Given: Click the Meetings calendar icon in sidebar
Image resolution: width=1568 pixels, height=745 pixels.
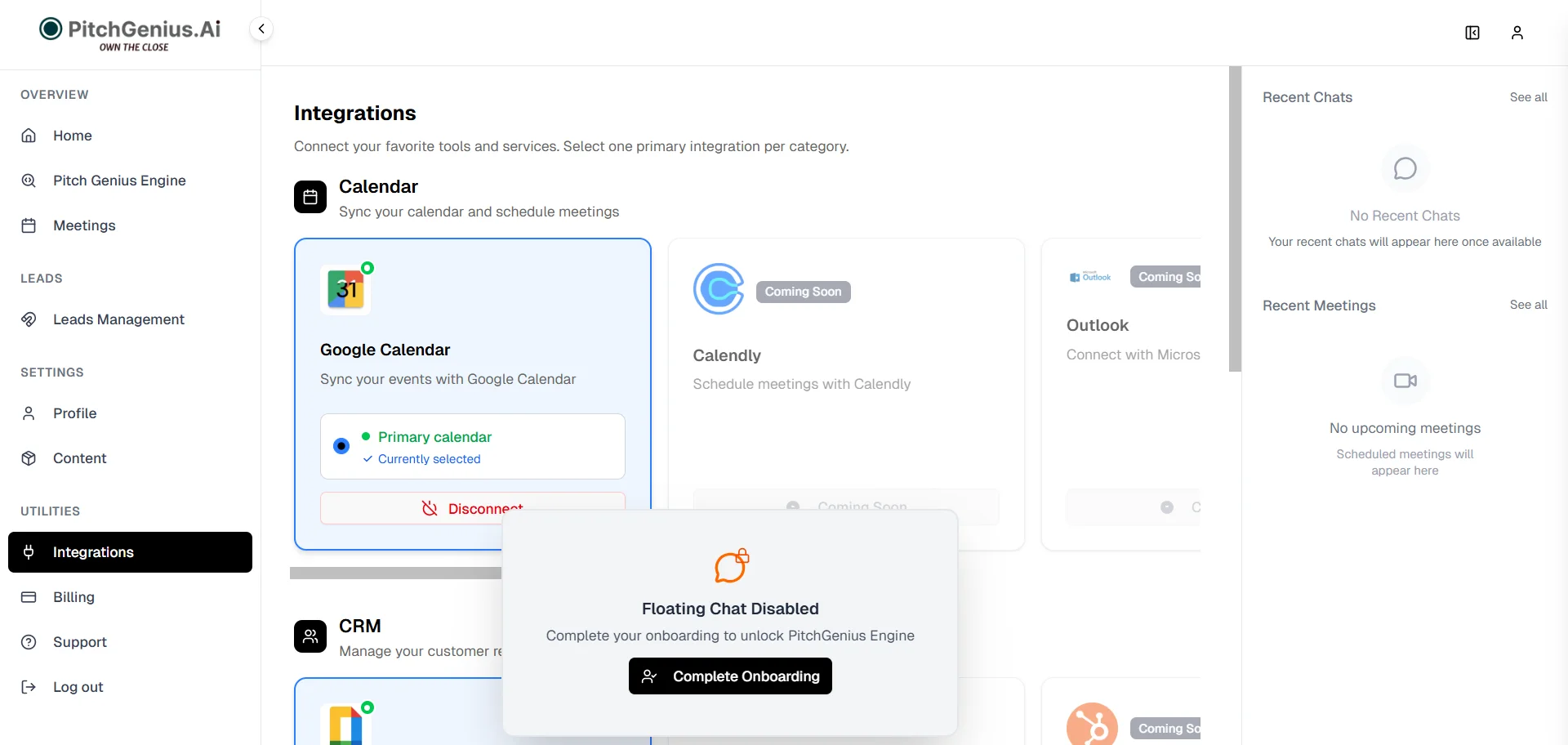Looking at the screenshot, I should (29, 225).
